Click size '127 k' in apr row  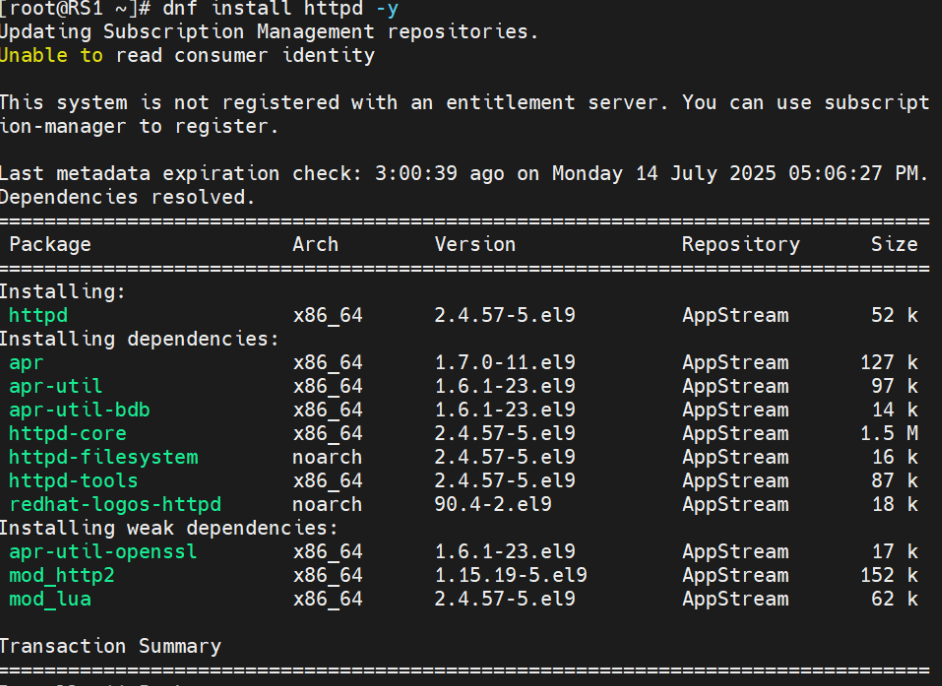pos(889,363)
